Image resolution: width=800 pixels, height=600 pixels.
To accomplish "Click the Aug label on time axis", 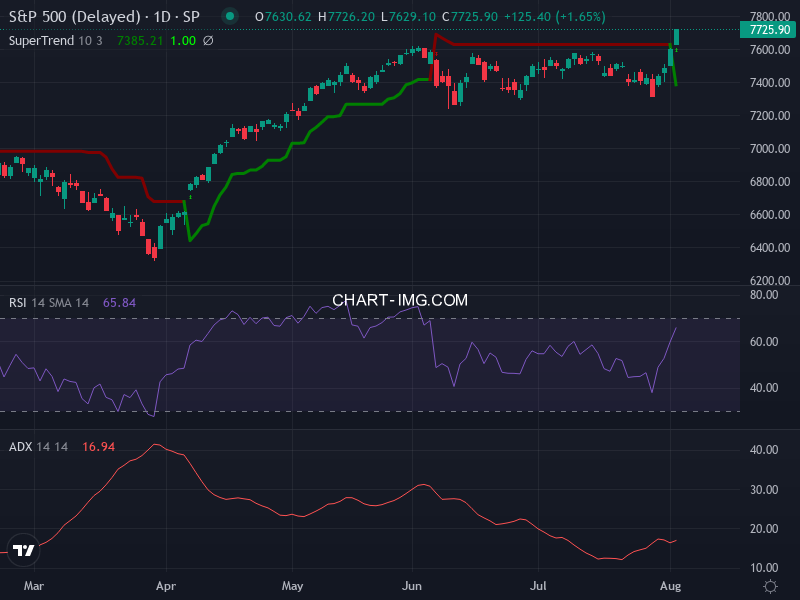I will coord(670,586).
